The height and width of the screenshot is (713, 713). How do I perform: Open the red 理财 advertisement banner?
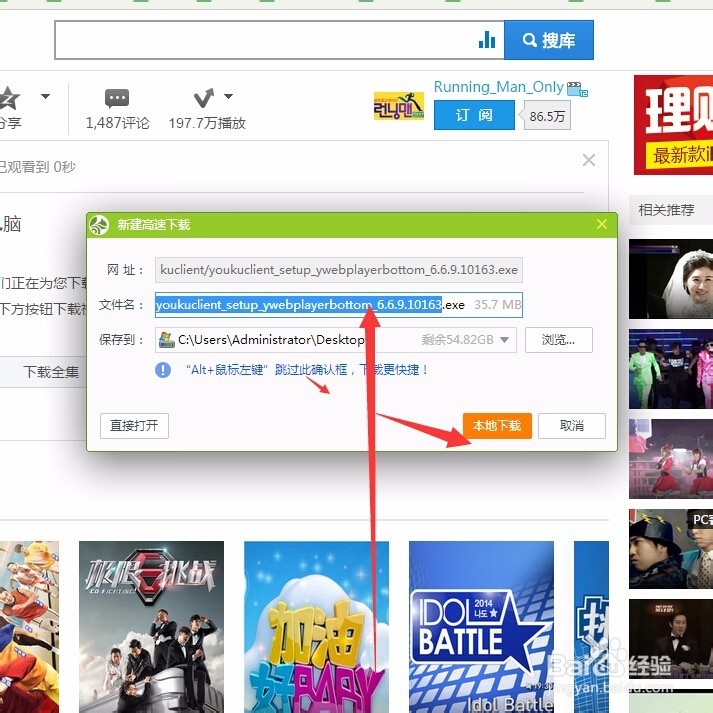[673, 125]
